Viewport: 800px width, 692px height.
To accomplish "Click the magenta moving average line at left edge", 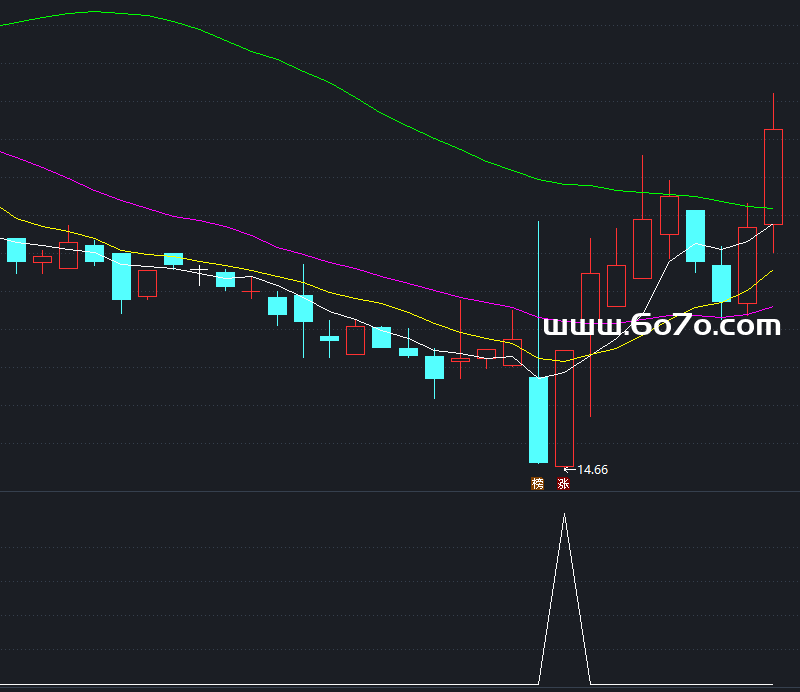I will point(4,153).
